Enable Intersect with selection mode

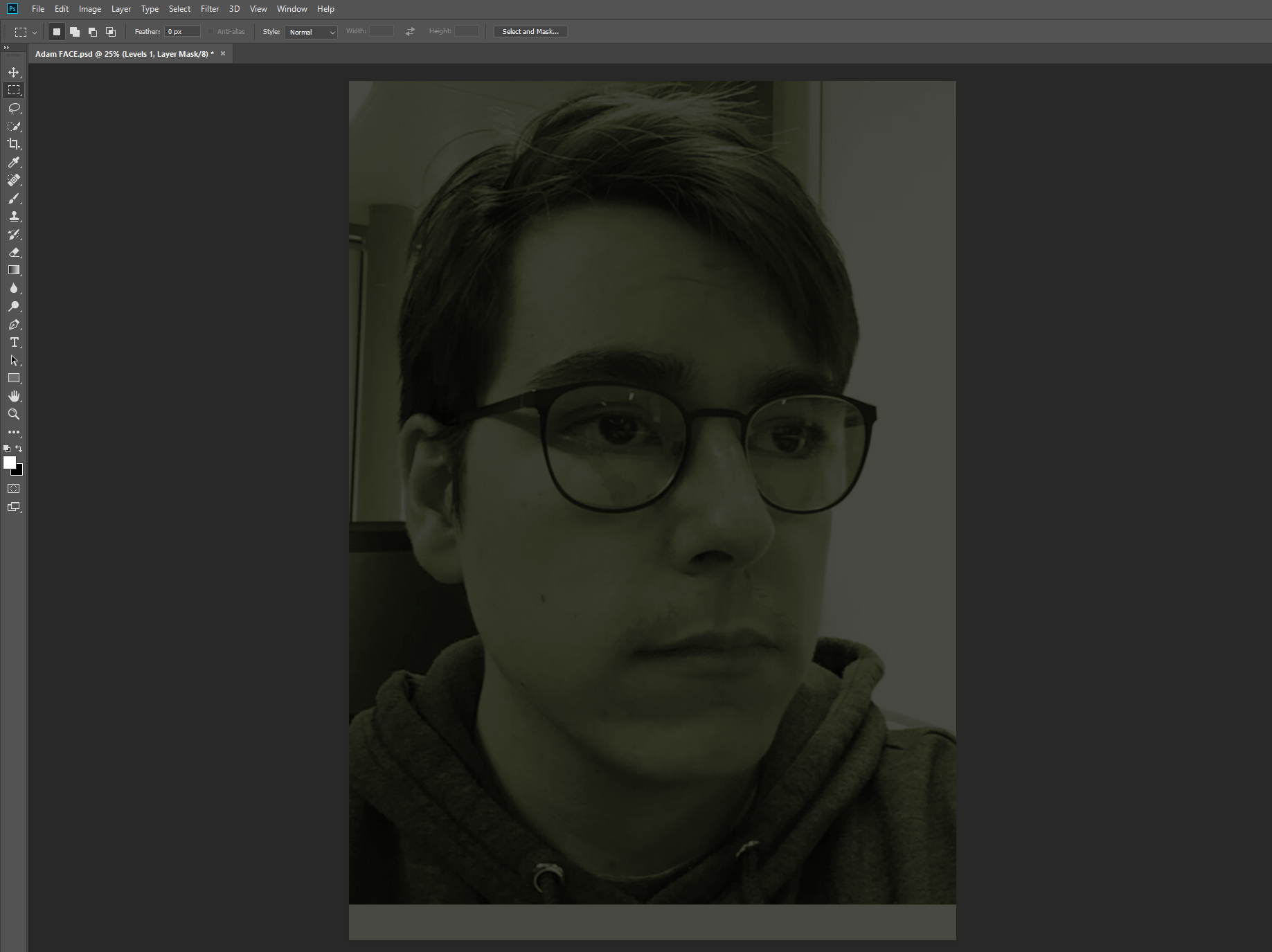click(111, 32)
